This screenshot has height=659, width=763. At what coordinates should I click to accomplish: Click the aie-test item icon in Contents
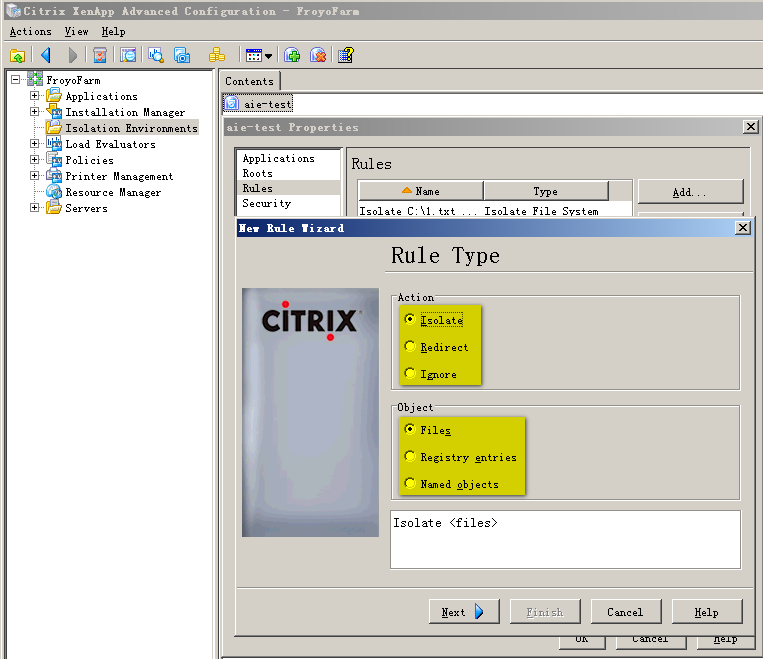tap(232, 103)
